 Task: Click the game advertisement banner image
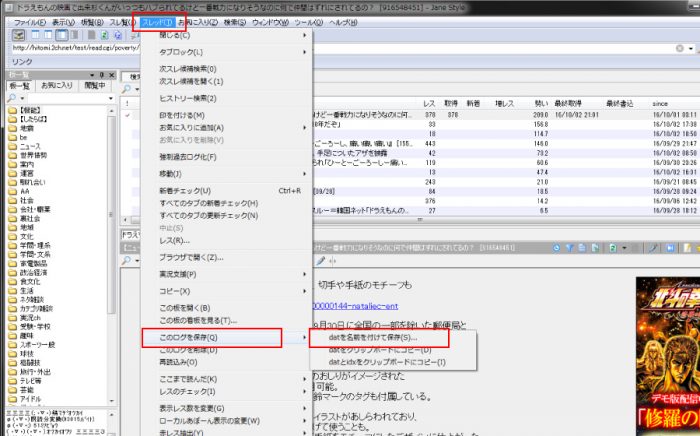[668, 356]
